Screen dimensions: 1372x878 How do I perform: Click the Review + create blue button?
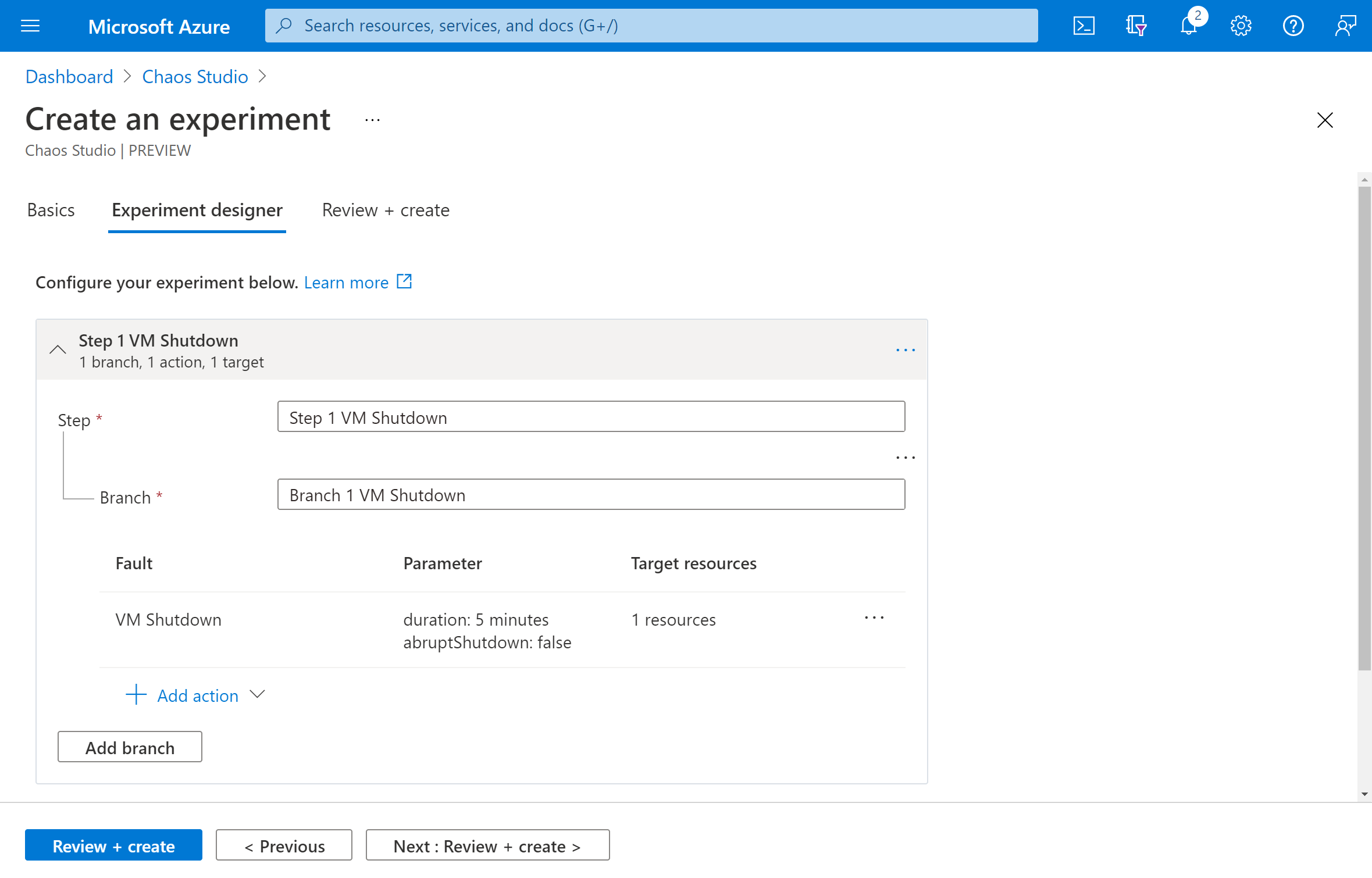113,845
